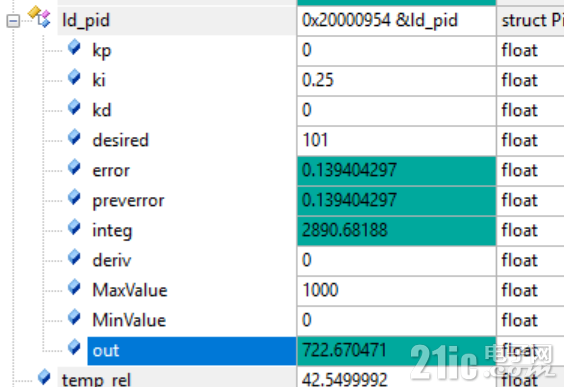The image size is (564, 387).
Task: Select the preverror member row
Action: coord(128,201)
